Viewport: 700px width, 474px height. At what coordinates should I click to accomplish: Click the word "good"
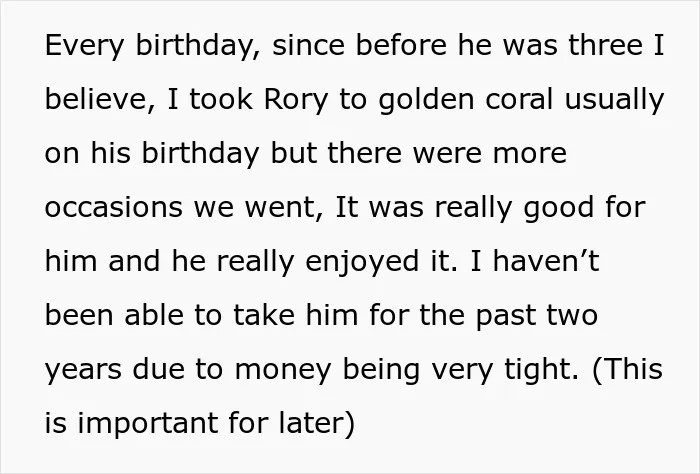(x=558, y=208)
